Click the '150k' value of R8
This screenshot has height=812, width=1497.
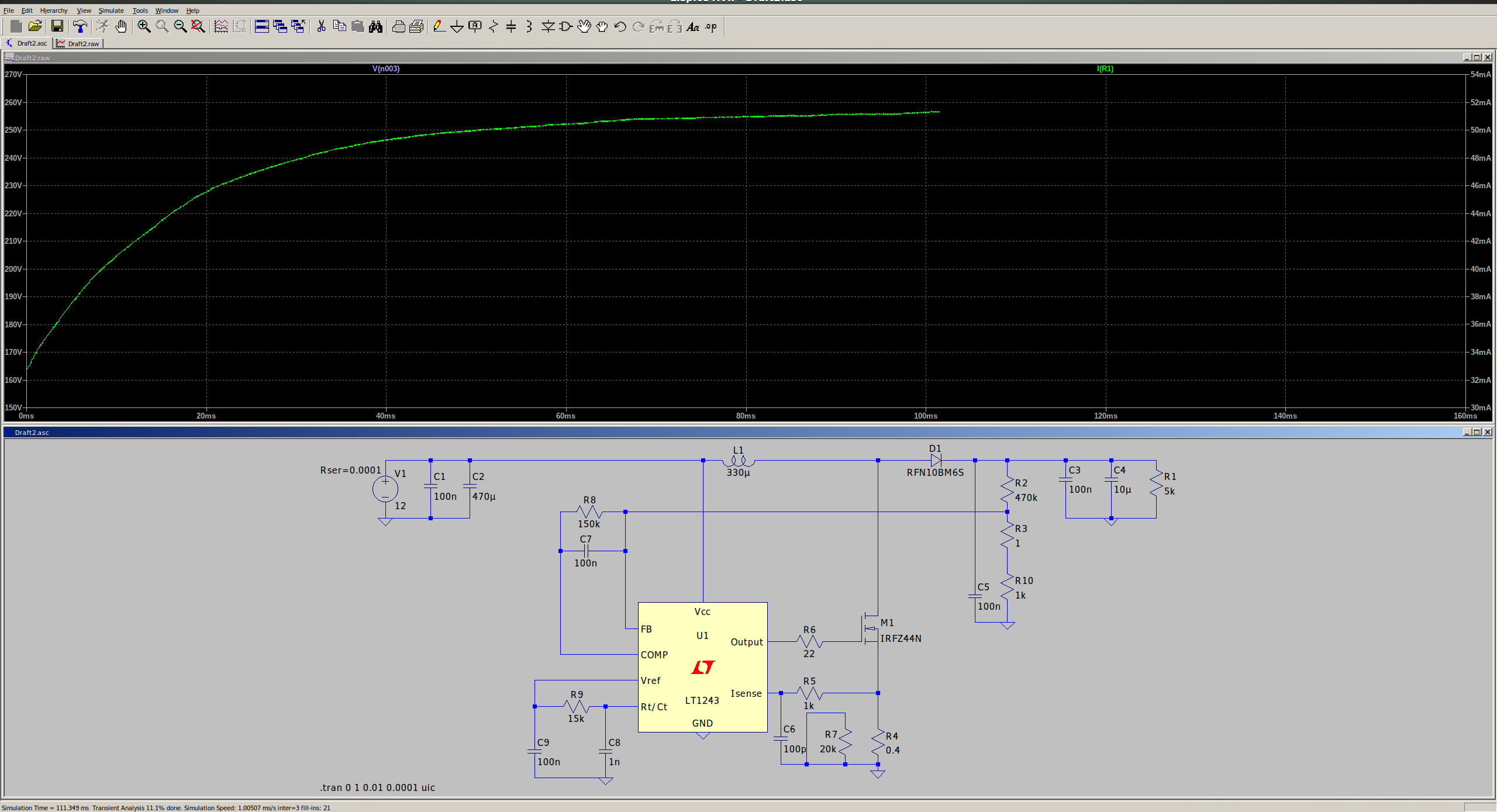(x=589, y=524)
